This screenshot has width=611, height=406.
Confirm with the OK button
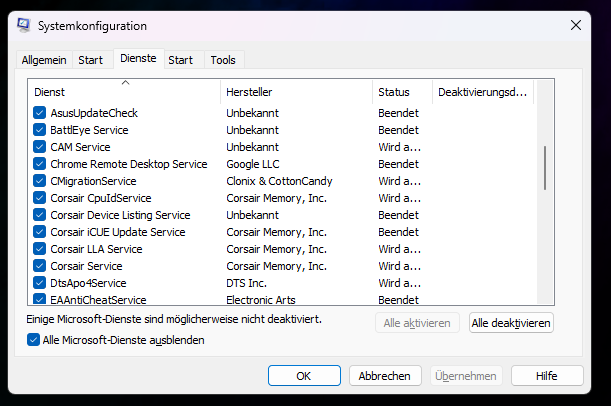[x=304, y=376]
